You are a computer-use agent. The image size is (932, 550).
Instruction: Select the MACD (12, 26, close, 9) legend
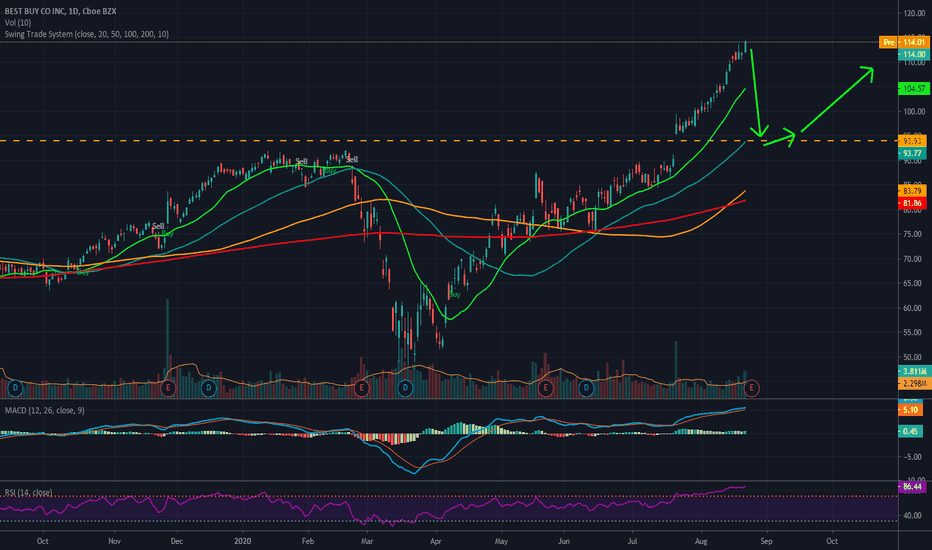[x=45, y=410]
